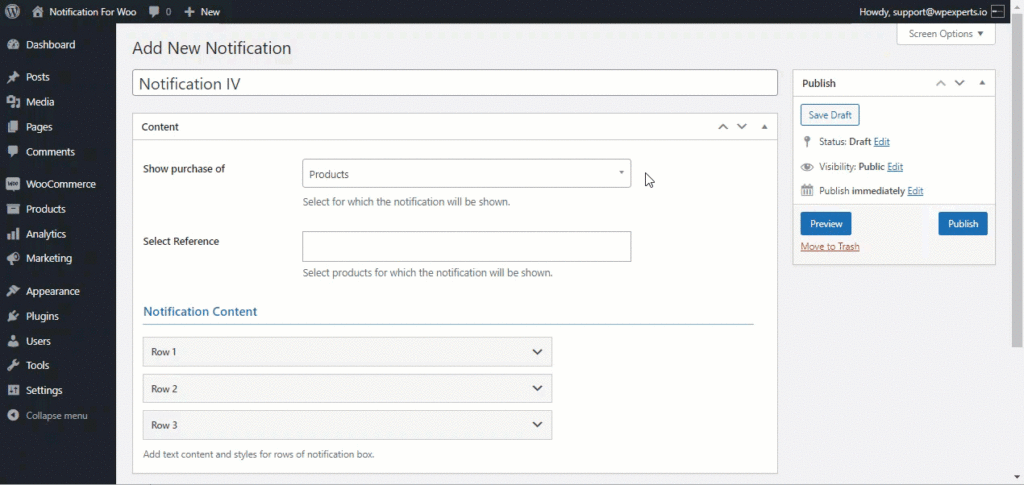Expand Row 2 settings
1024x485 pixels.
tap(347, 388)
